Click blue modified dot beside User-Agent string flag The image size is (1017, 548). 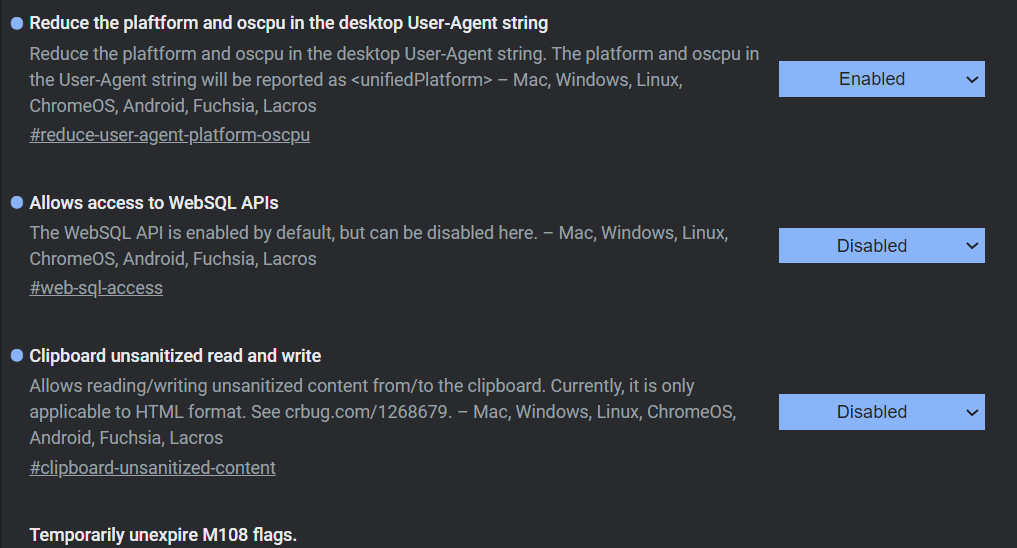17,23
